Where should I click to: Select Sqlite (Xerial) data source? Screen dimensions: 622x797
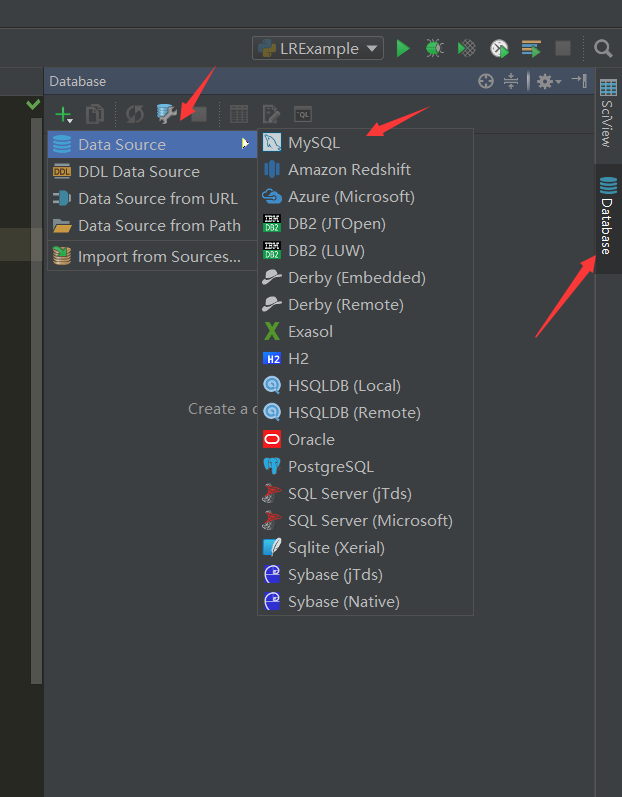click(x=365, y=547)
